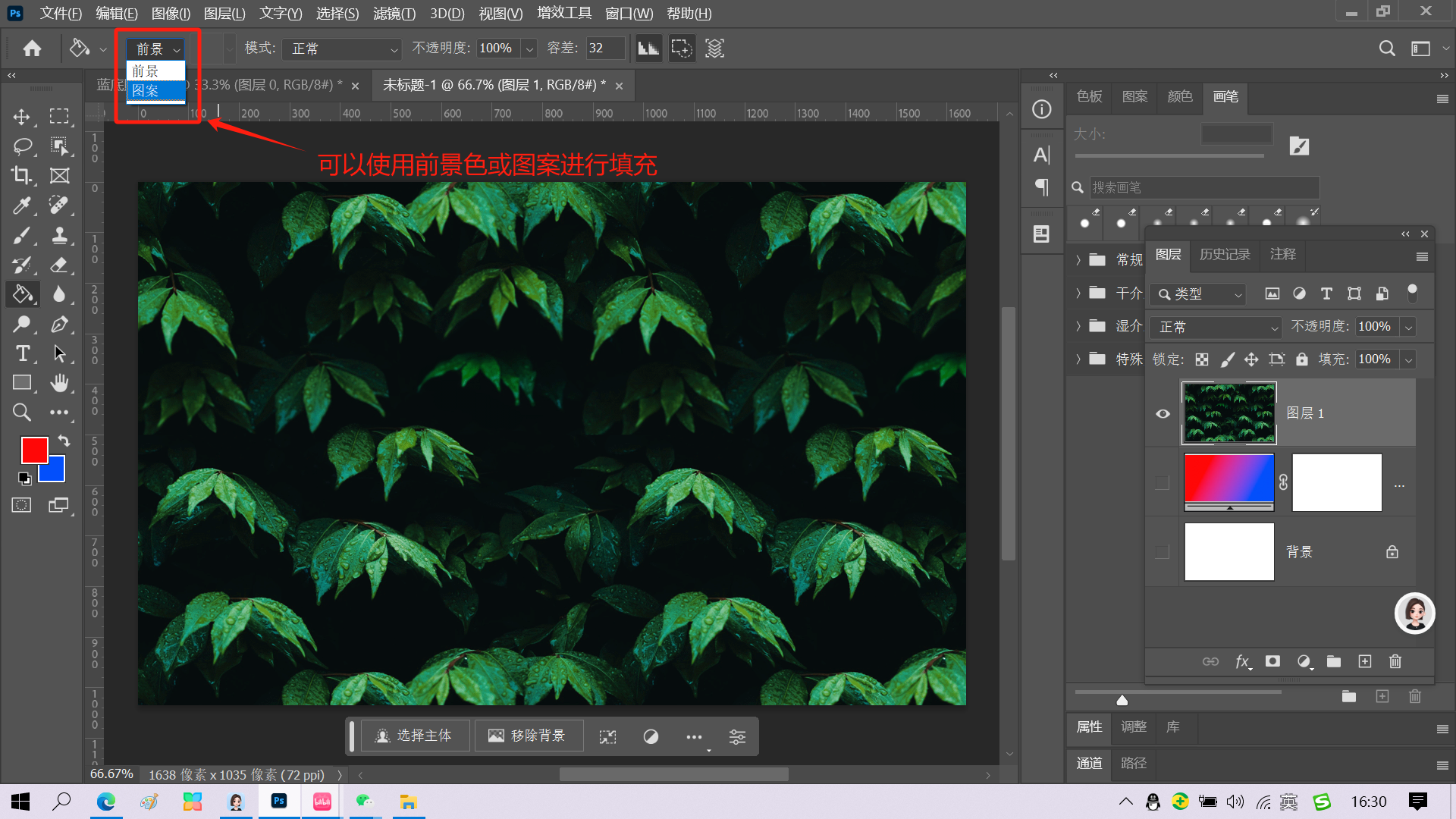
Task: Select the Horizontal Type tool
Action: pos(22,353)
